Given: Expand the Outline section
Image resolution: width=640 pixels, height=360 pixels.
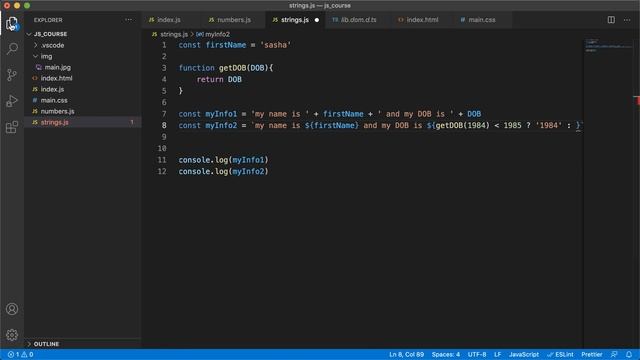Looking at the screenshot, I should point(83,344).
